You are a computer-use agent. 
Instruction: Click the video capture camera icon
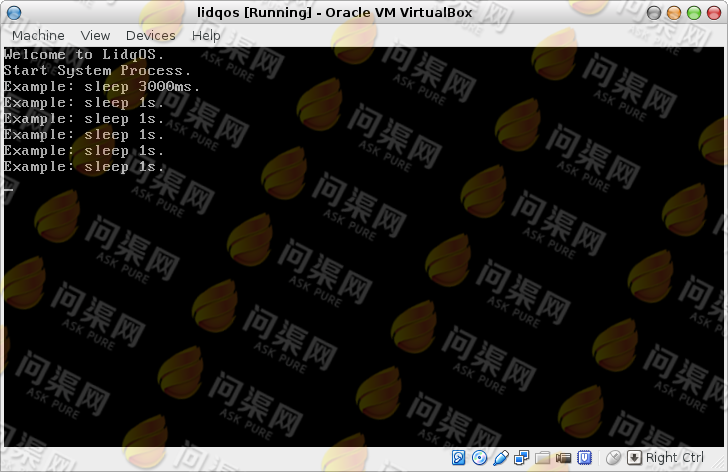(563, 458)
